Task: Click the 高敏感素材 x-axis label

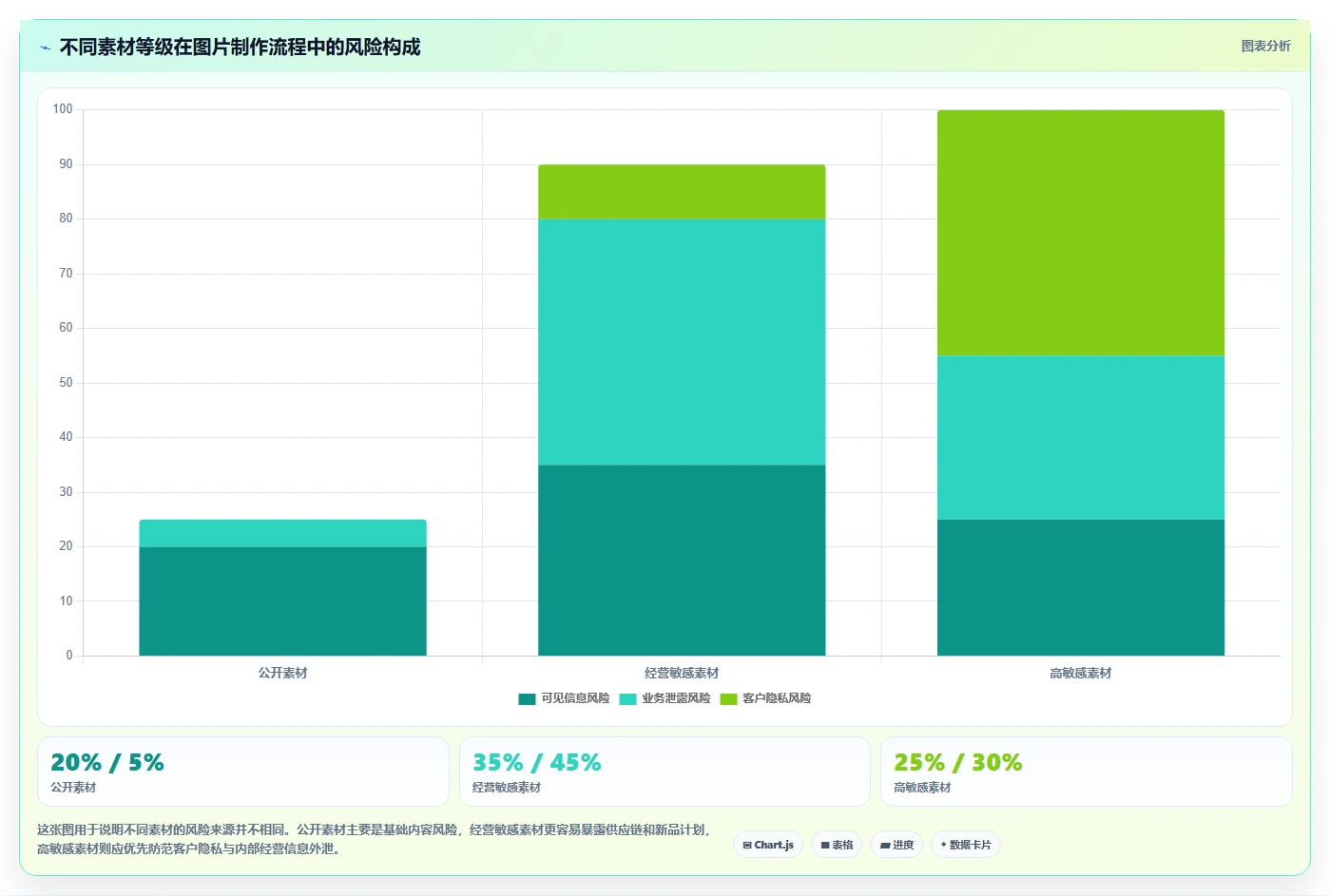Action: 1081,673
